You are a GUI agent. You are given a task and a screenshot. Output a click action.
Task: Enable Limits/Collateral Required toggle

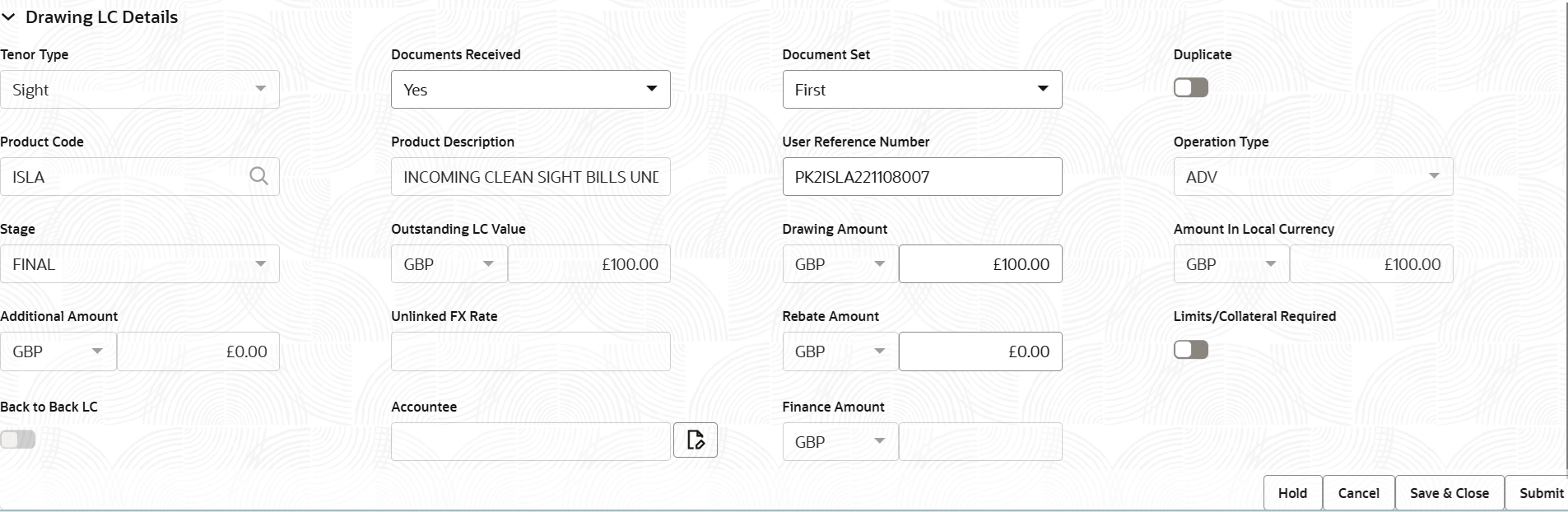point(1190,350)
